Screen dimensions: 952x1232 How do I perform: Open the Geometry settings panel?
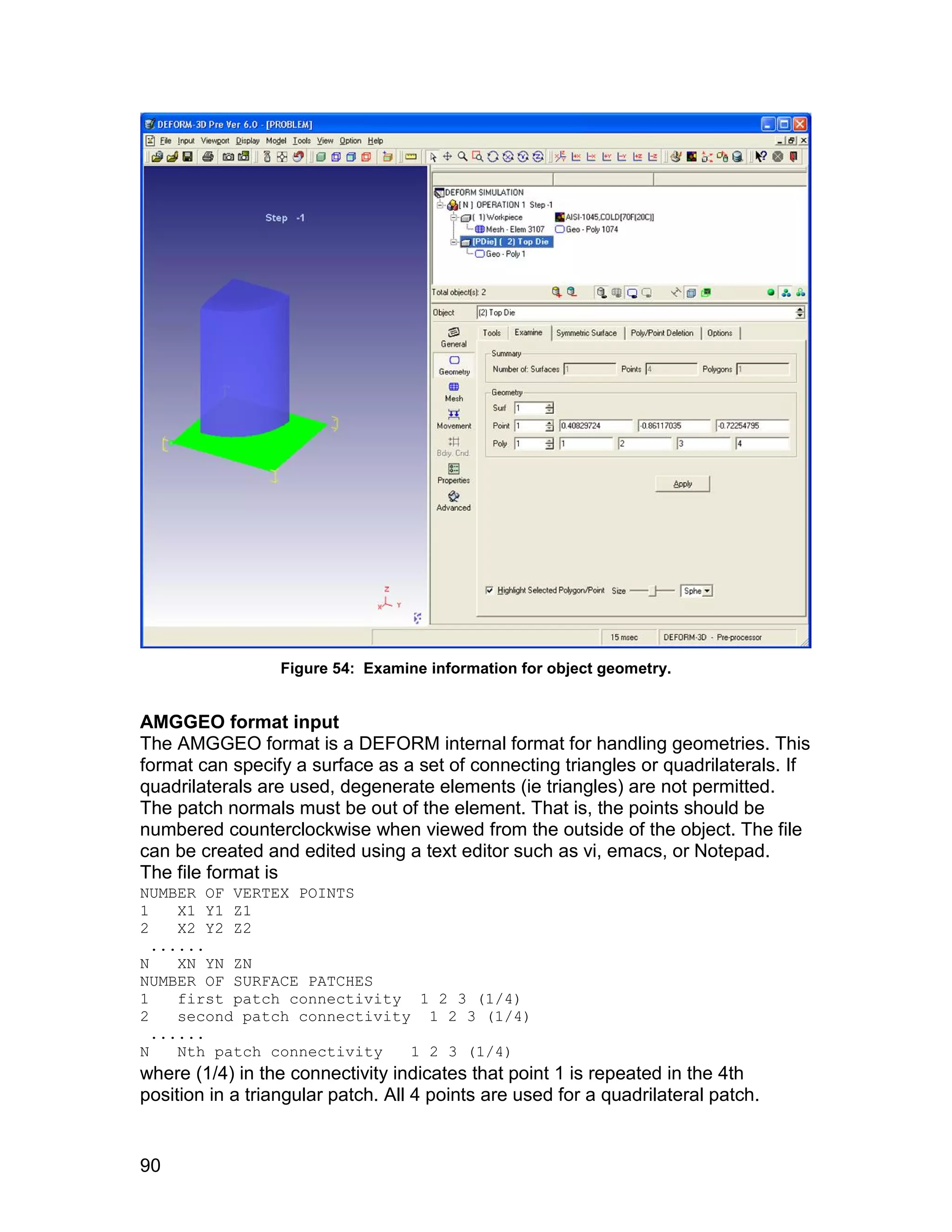pyautogui.click(x=454, y=365)
